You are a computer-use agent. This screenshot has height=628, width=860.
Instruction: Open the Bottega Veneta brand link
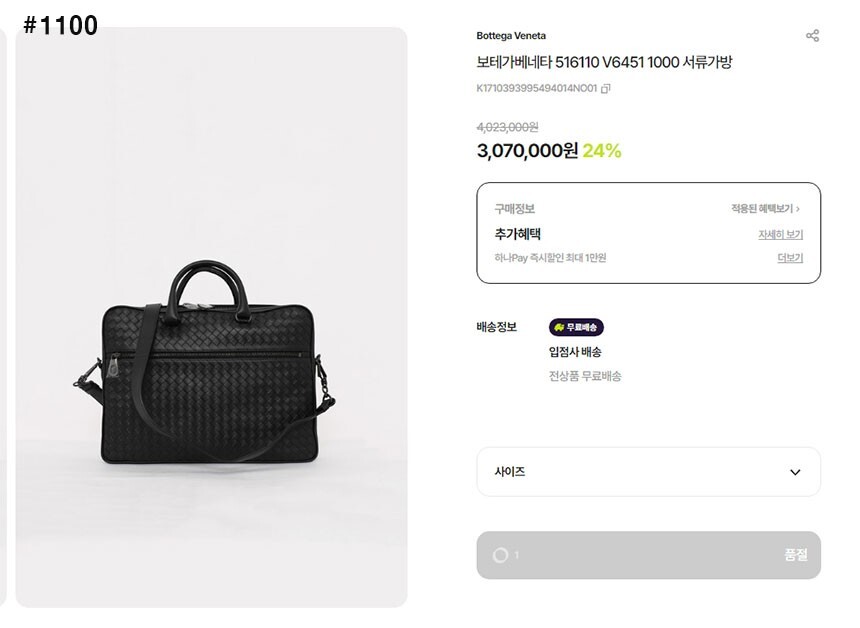pos(511,36)
